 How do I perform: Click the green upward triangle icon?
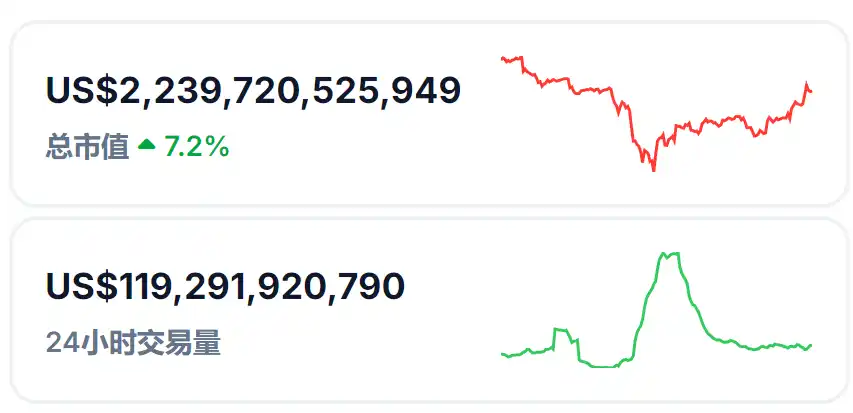[147, 146]
